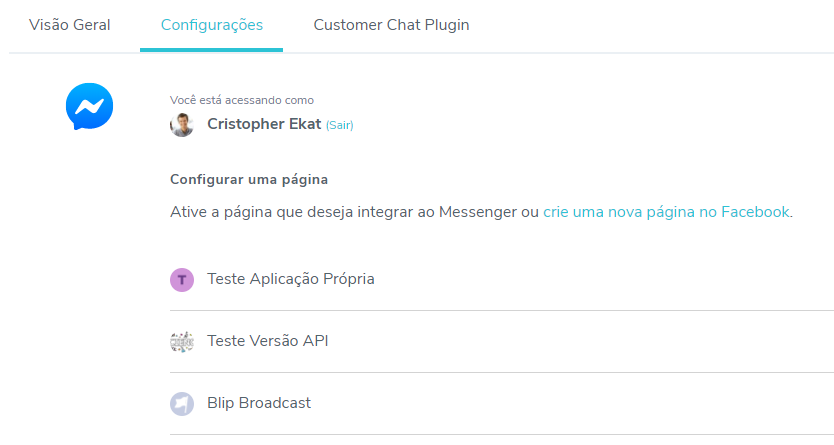This screenshot has width=834, height=445.
Task: Choose the Teste Versão API page name
Action: [x=268, y=341]
